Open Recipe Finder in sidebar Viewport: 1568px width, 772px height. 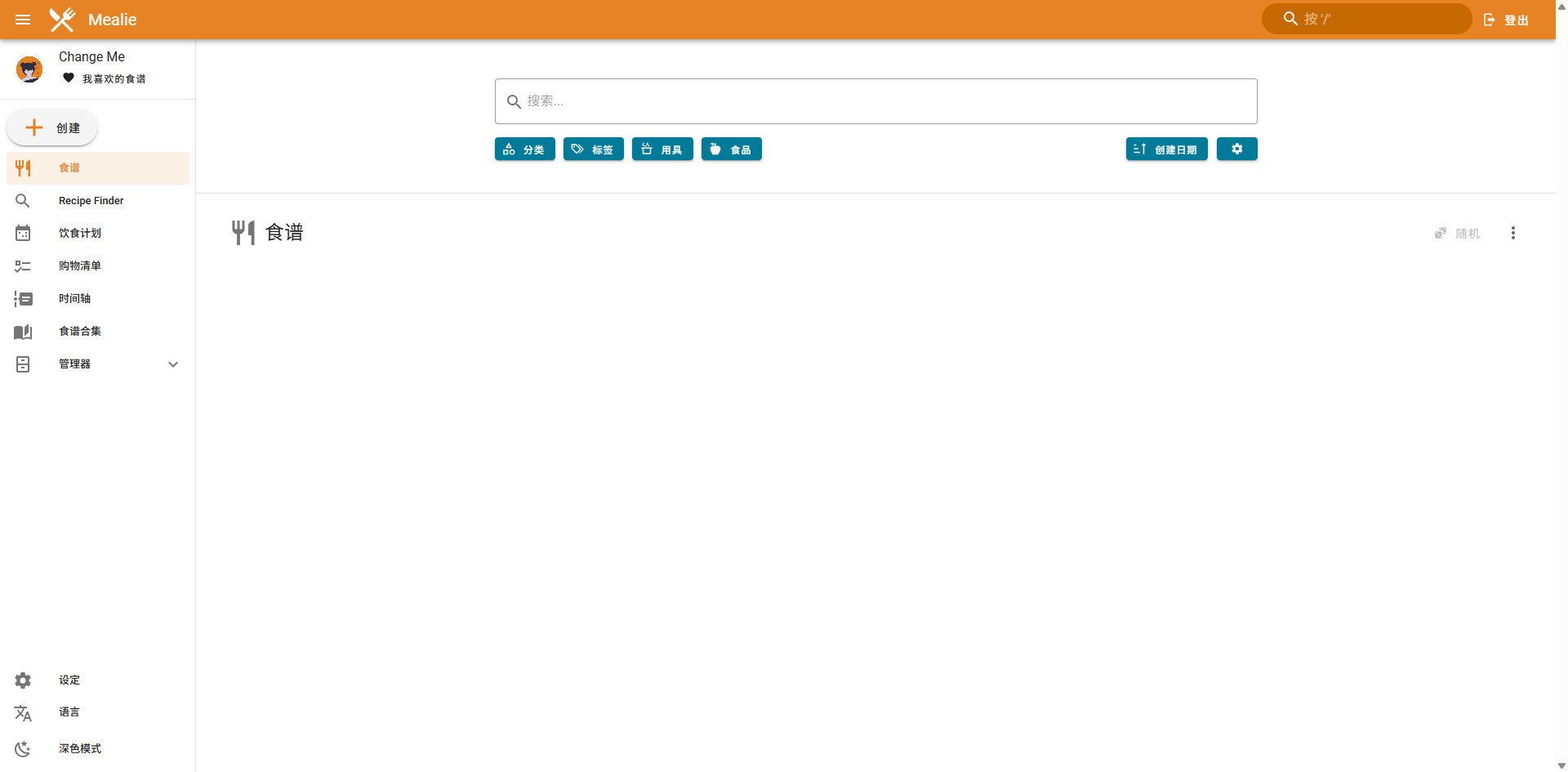(x=98, y=200)
